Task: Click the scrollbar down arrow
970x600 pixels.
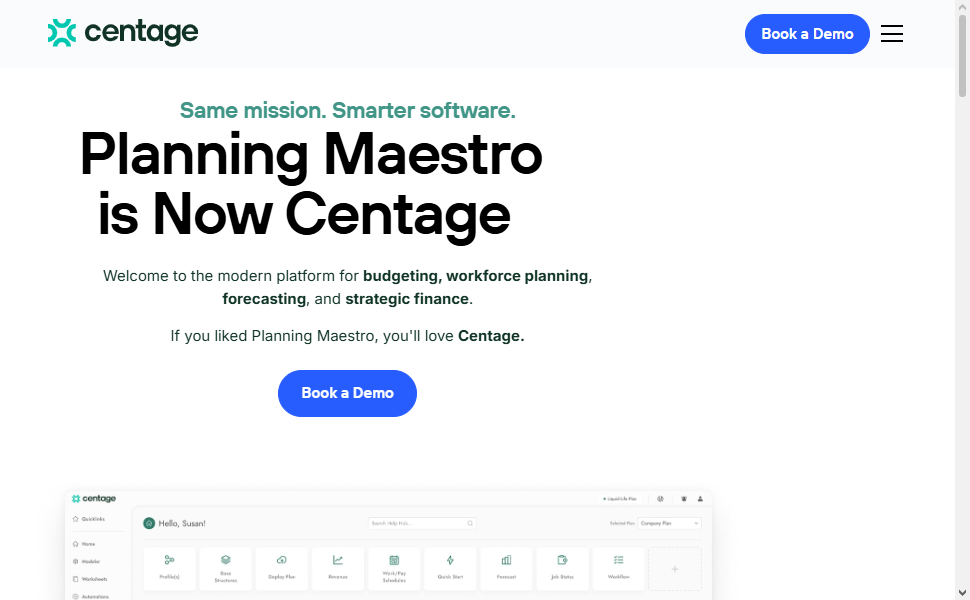Action: tap(962, 593)
